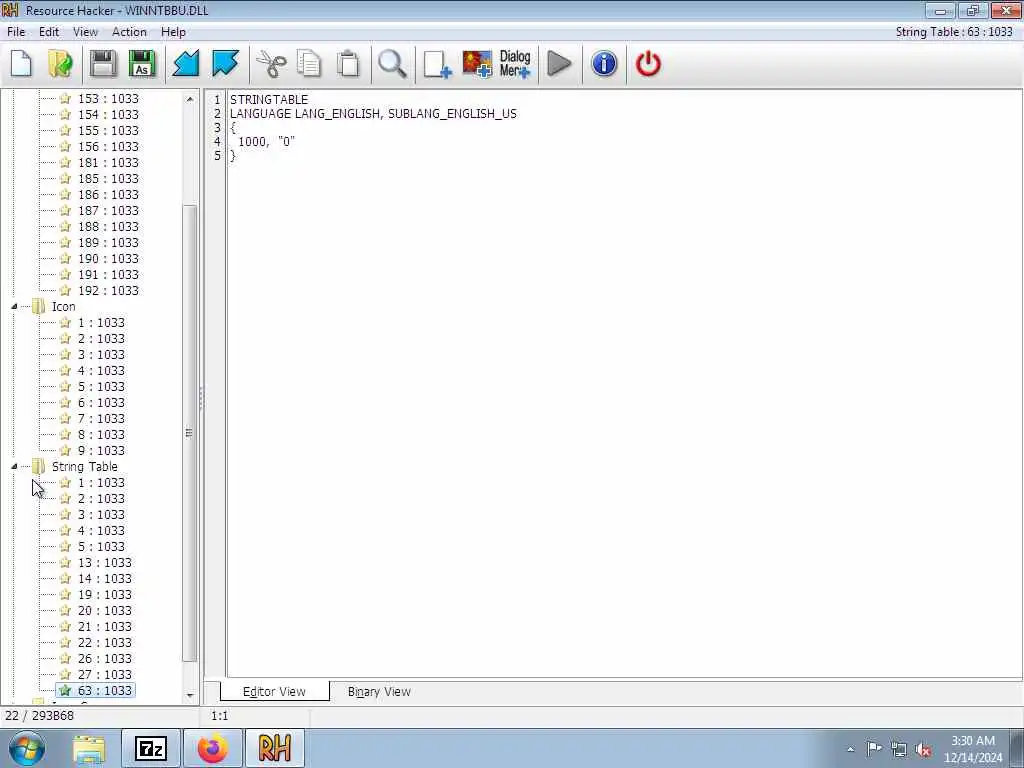1024x768 pixels.
Task: Copy with the two-pages toolbar icon
Action: pos(309,64)
